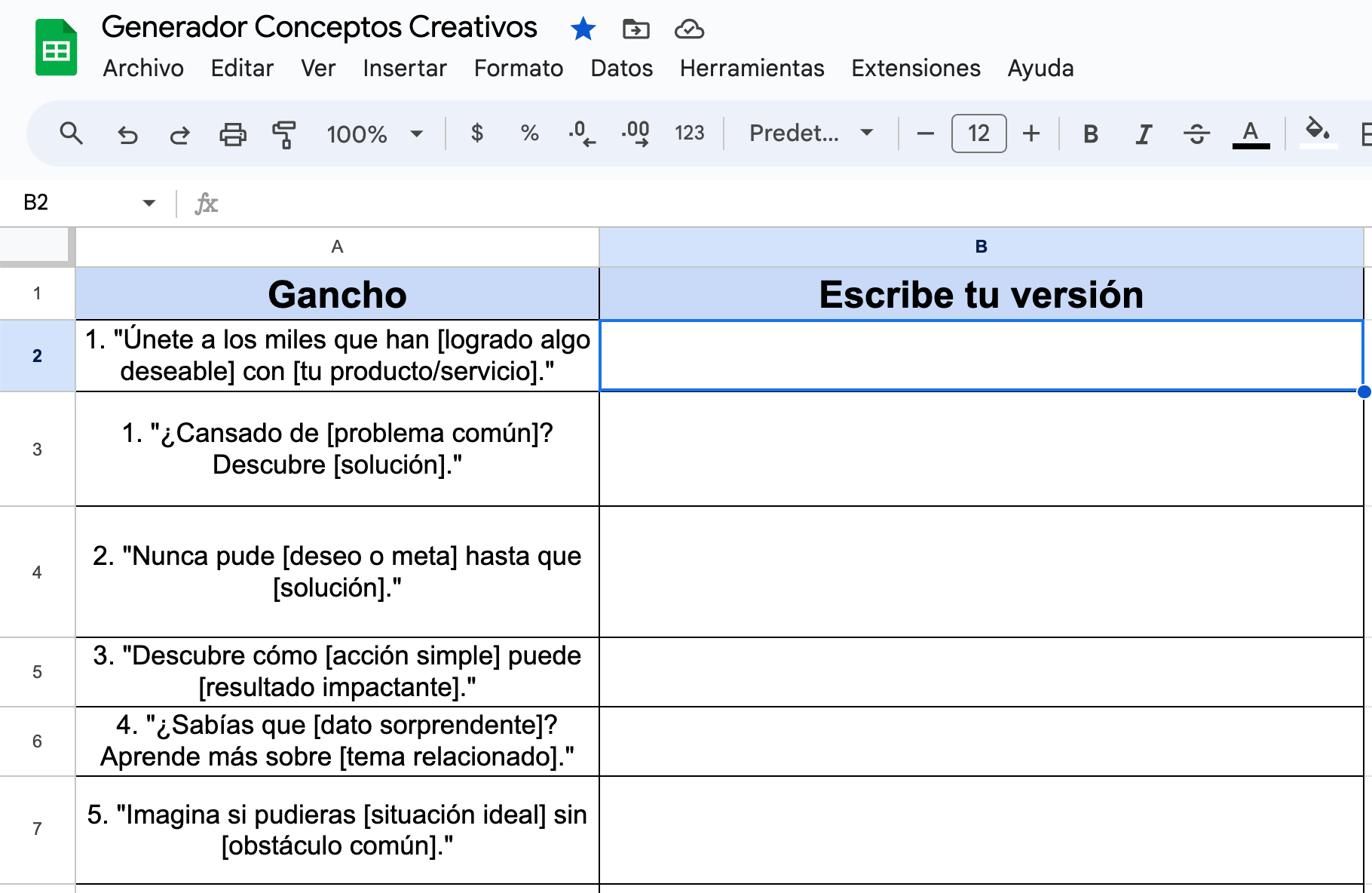The height and width of the screenshot is (893, 1372).
Task: Open the text color picker
Action: [1251, 134]
